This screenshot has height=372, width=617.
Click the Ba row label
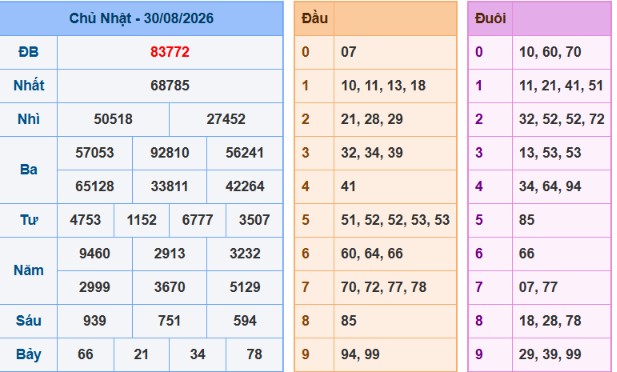coord(28,170)
